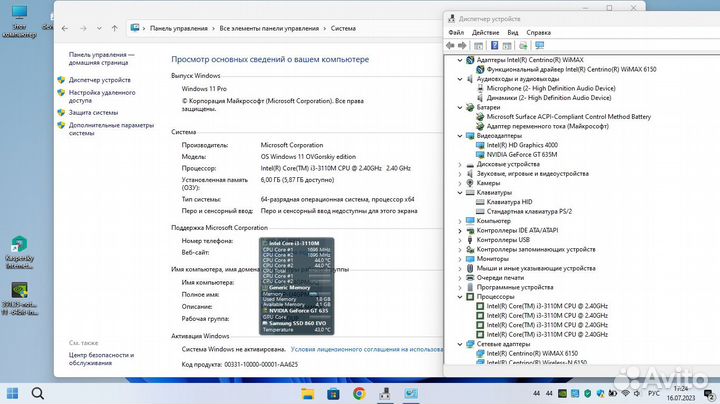This screenshot has height=404, width=720.
Task: Click NVIDIA tray icon on taskbar
Action: tap(562, 393)
